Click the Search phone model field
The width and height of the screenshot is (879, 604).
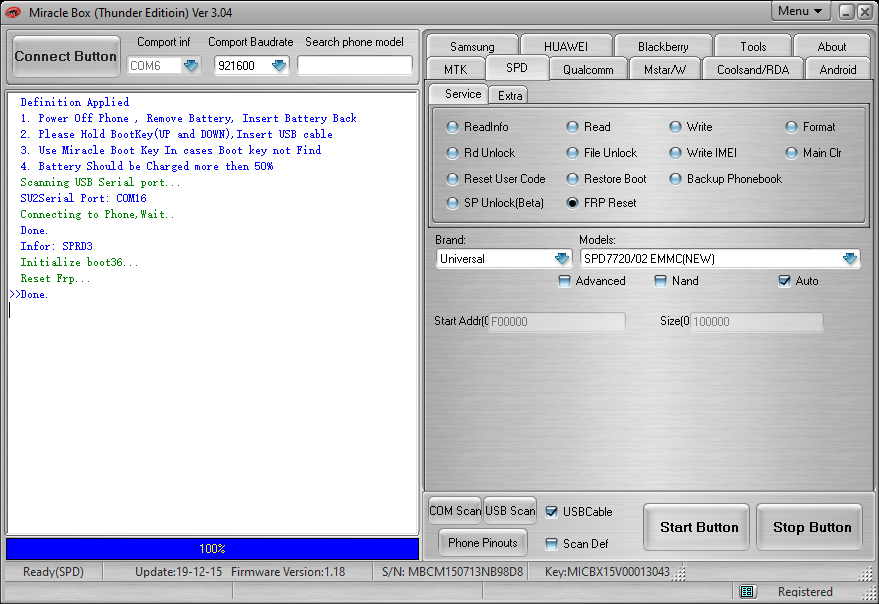[x=354, y=66]
